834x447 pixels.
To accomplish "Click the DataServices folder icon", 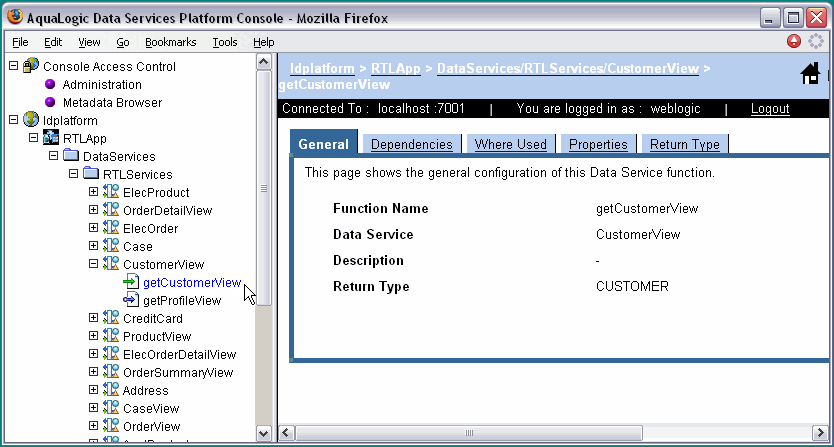I will pyautogui.click(x=71, y=156).
